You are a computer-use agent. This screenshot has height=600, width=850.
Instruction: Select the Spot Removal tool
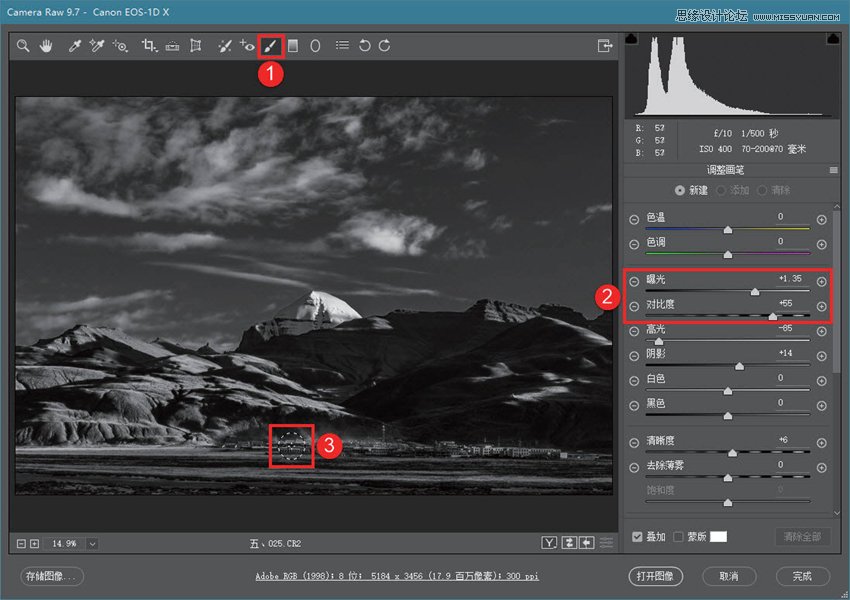pyautogui.click(x=224, y=46)
